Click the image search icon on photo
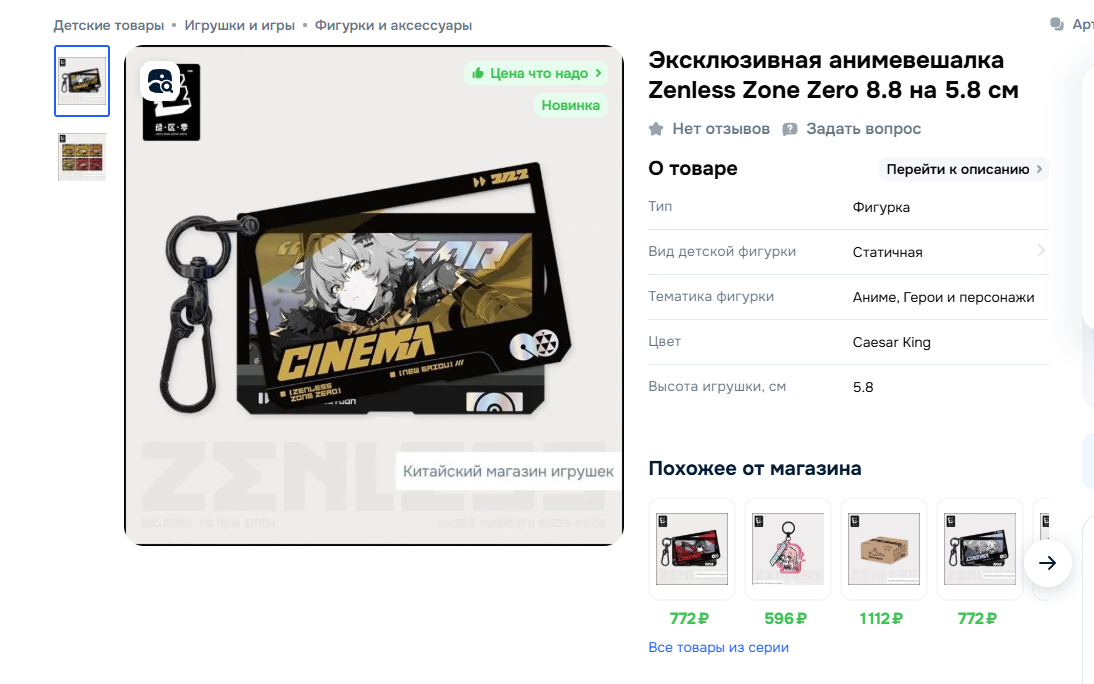 point(160,81)
